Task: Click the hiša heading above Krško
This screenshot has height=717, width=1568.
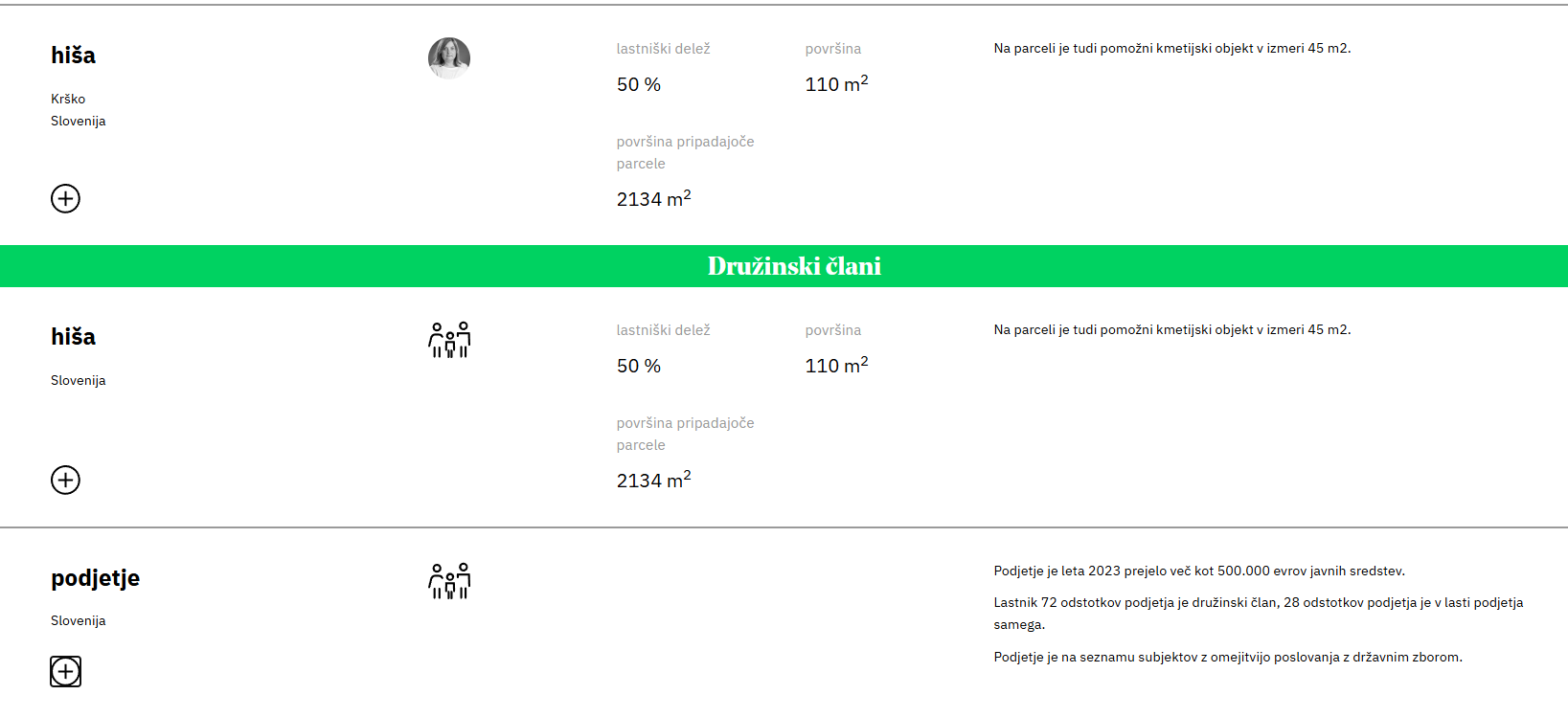Action: click(x=73, y=56)
